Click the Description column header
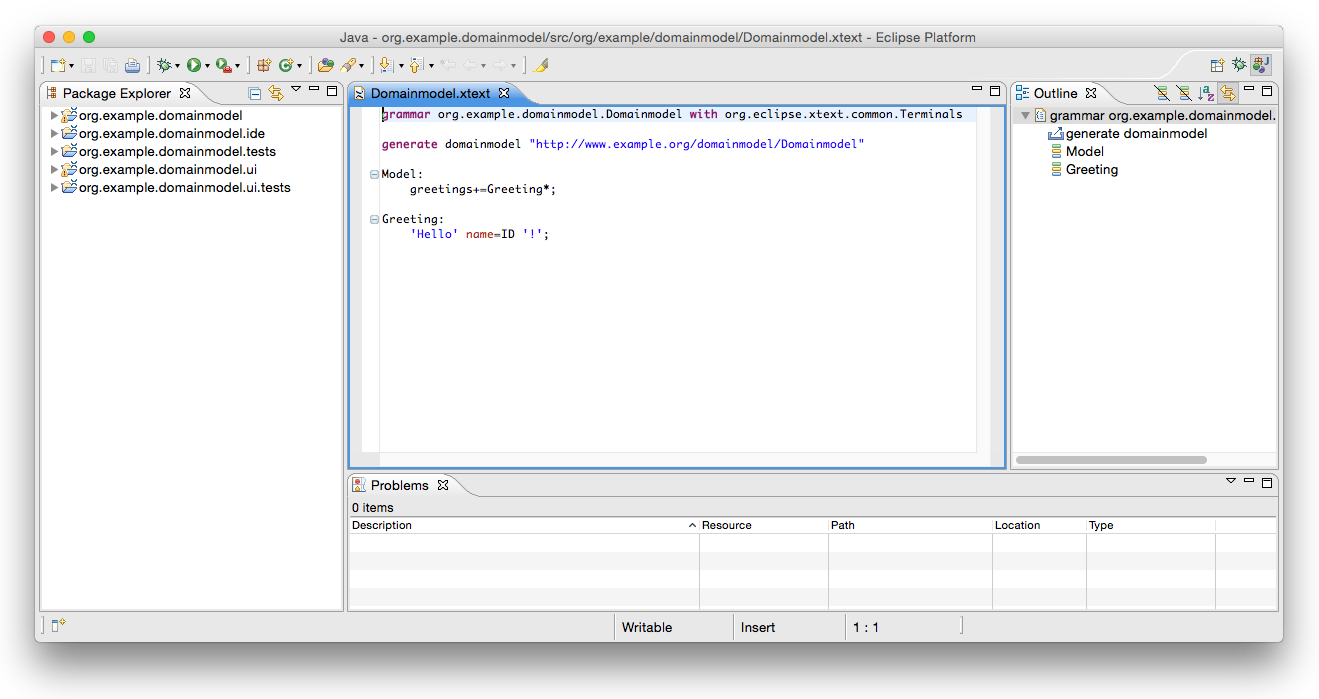1319x699 pixels. [382, 525]
